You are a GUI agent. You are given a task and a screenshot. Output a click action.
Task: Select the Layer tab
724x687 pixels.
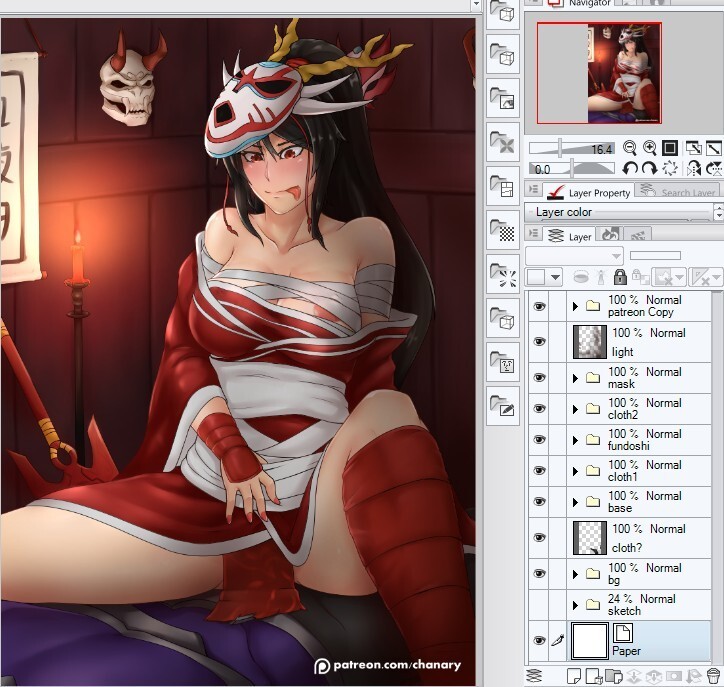(569, 236)
